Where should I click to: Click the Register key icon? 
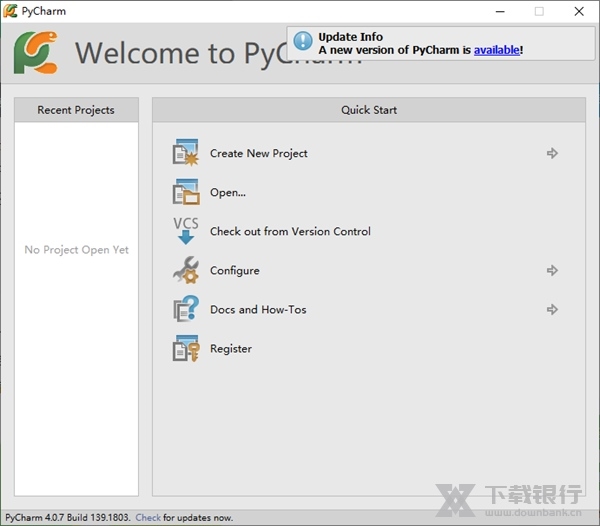click(x=186, y=349)
